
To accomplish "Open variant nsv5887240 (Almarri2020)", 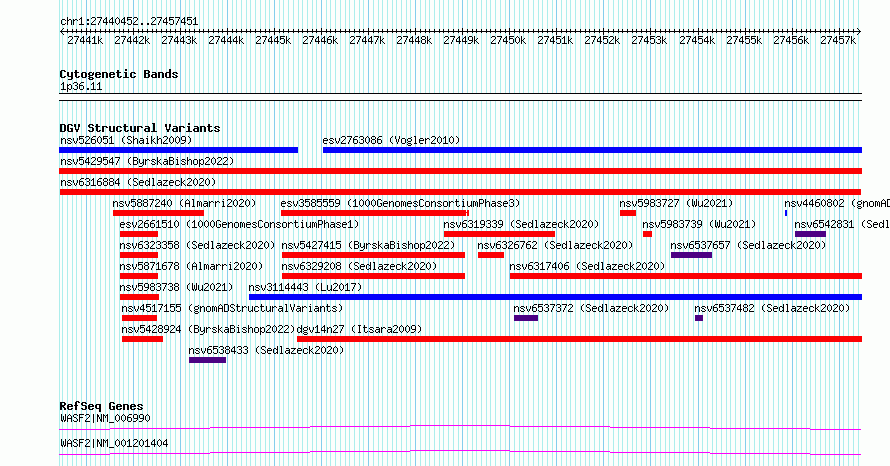I will [184, 203].
